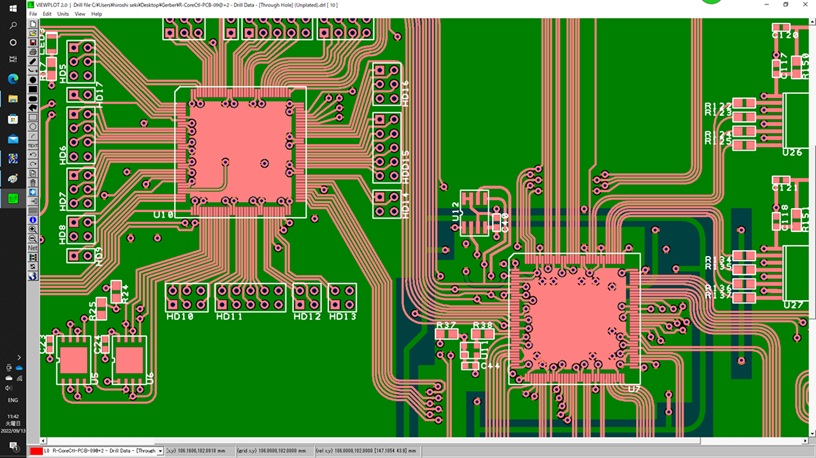Select the hollow circle drawing tool
The image size is (816, 458).
point(33,127)
